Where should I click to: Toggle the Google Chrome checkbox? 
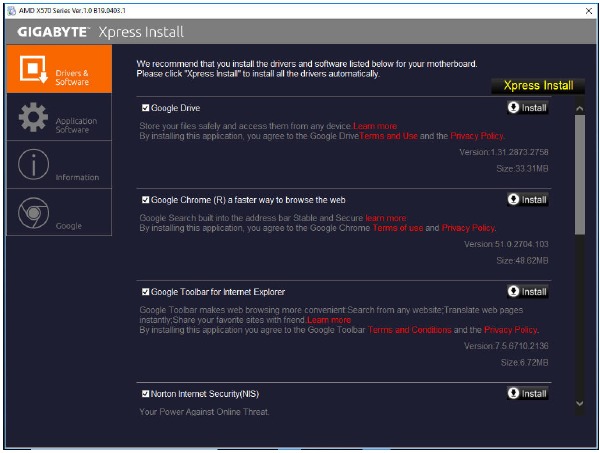click(x=146, y=199)
